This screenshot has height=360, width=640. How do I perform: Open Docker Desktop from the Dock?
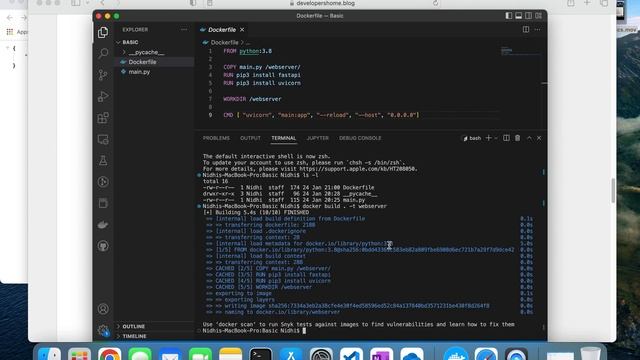tap(456, 354)
